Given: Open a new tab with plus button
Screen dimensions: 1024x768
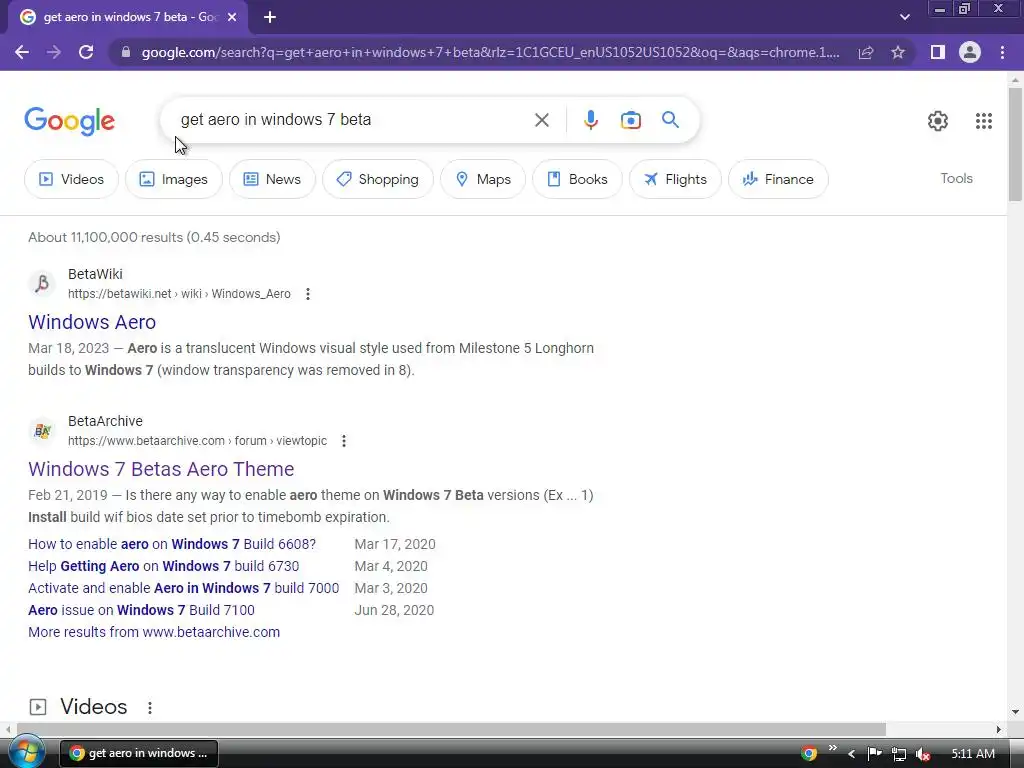Looking at the screenshot, I should [270, 17].
